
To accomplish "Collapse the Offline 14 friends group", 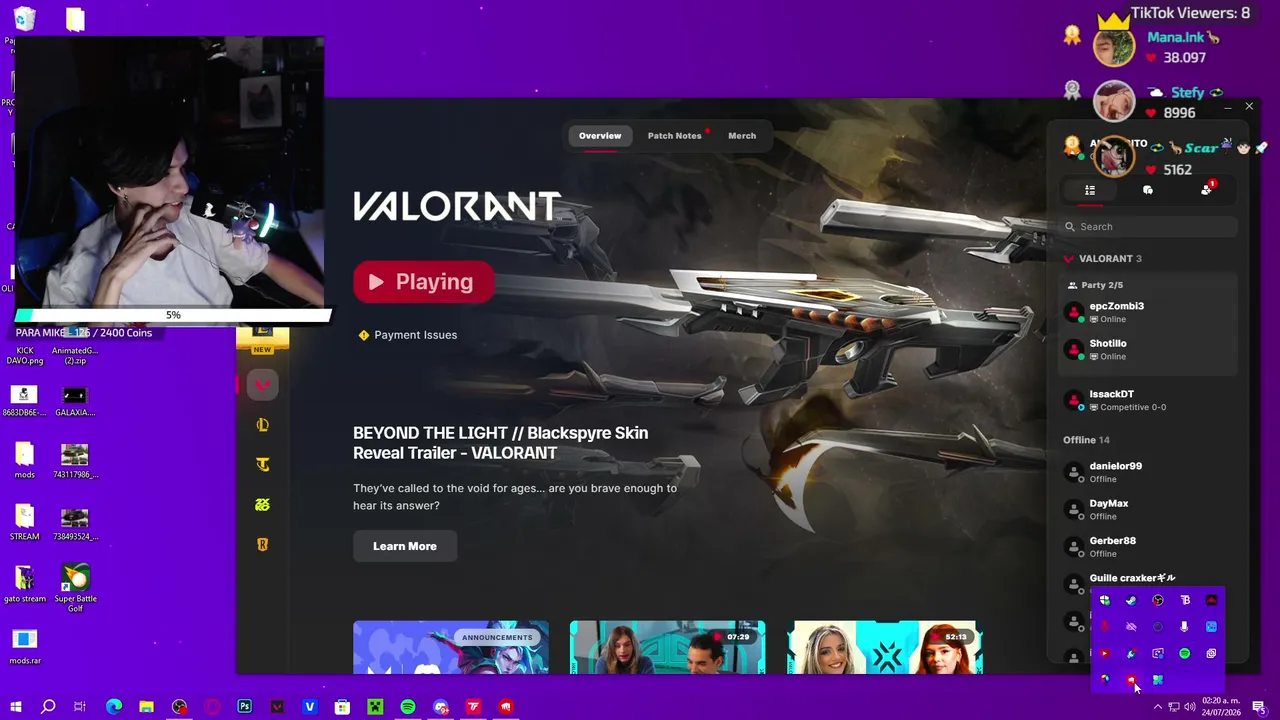I will coord(1086,440).
